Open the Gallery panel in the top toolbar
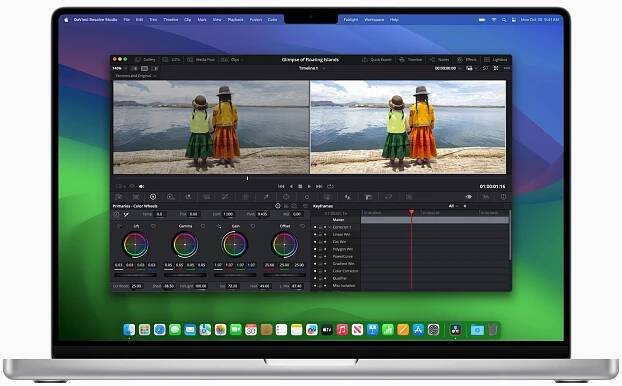 tap(145, 60)
